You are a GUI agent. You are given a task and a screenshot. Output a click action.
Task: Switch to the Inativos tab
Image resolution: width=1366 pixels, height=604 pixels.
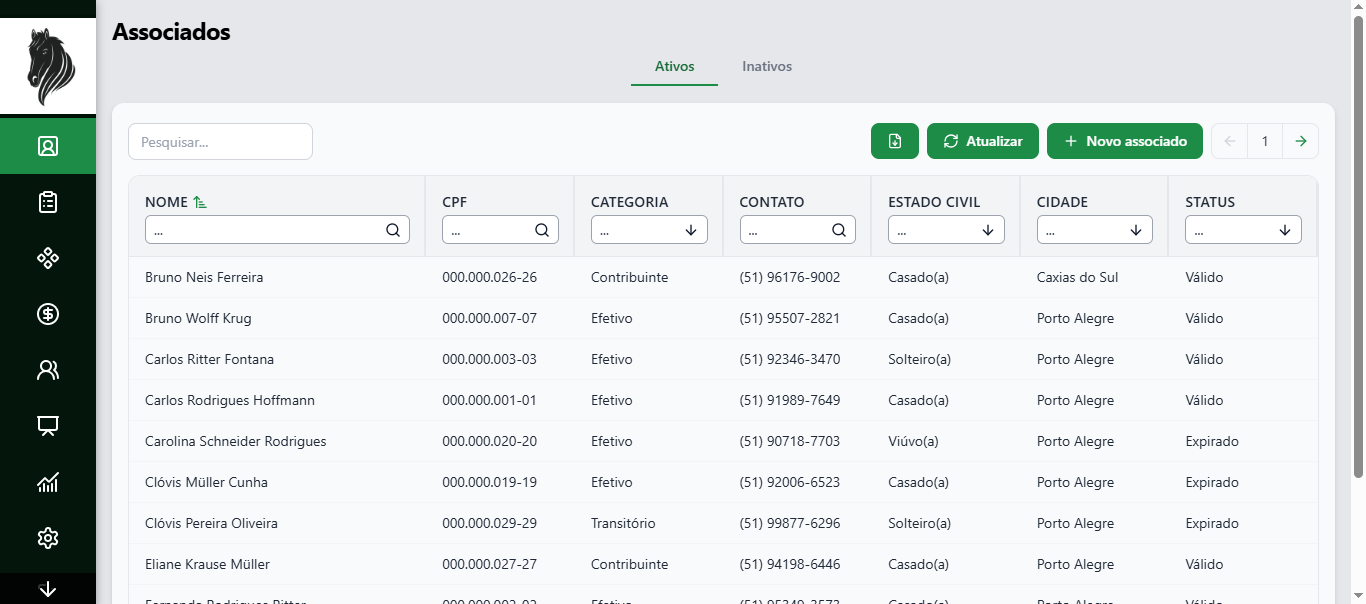click(767, 66)
